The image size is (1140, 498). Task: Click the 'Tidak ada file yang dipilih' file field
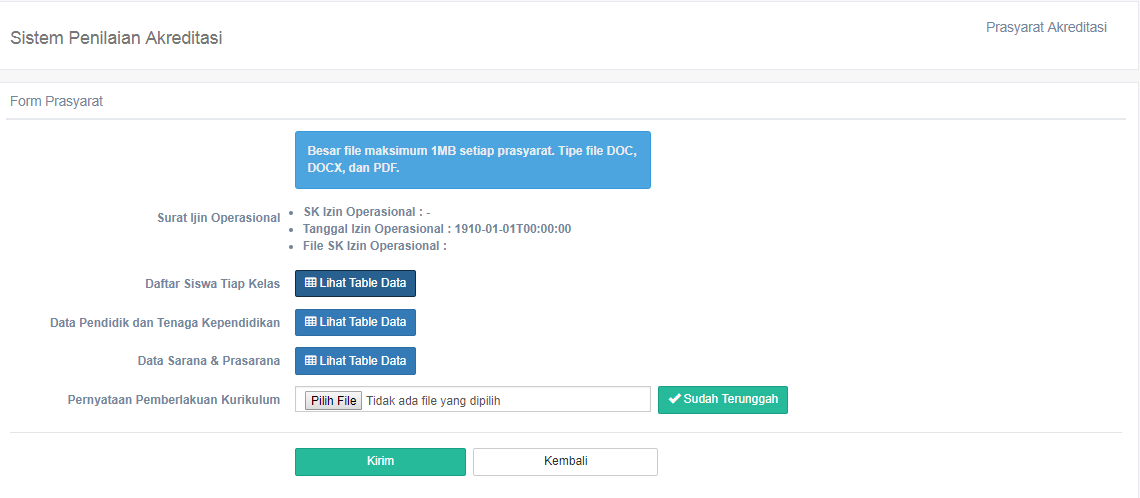(473, 399)
